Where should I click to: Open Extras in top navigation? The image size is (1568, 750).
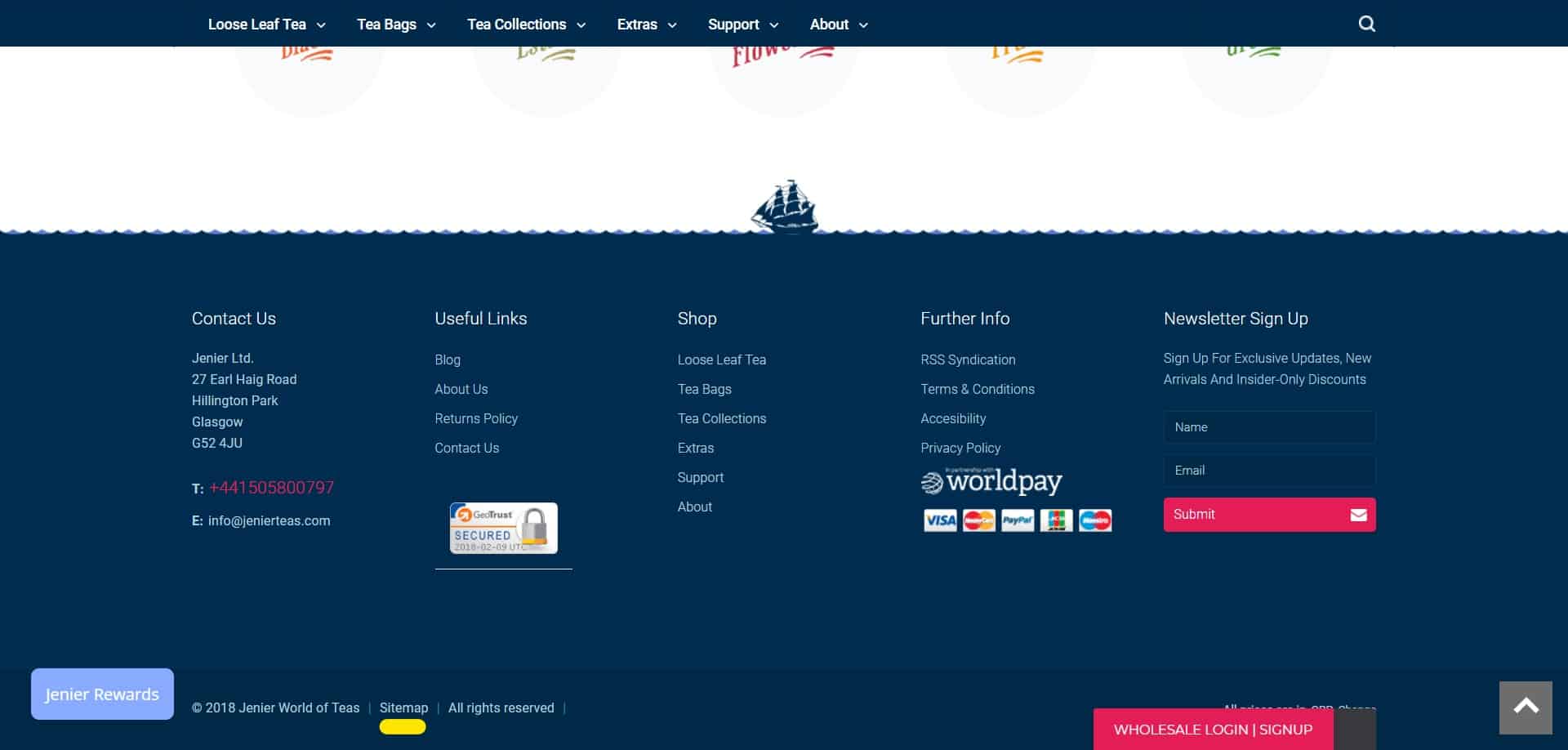tap(637, 25)
